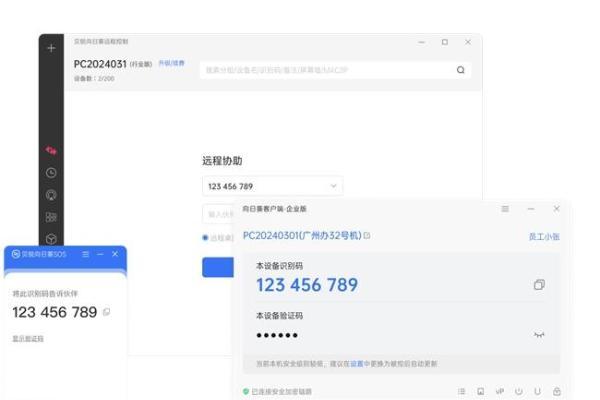Click the edit icon beside PC20240301 device name

click(367, 236)
